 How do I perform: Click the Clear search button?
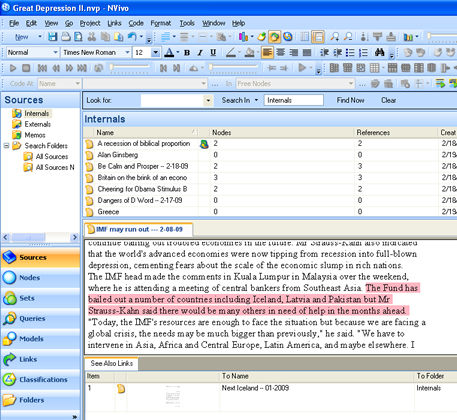point(388,100)
